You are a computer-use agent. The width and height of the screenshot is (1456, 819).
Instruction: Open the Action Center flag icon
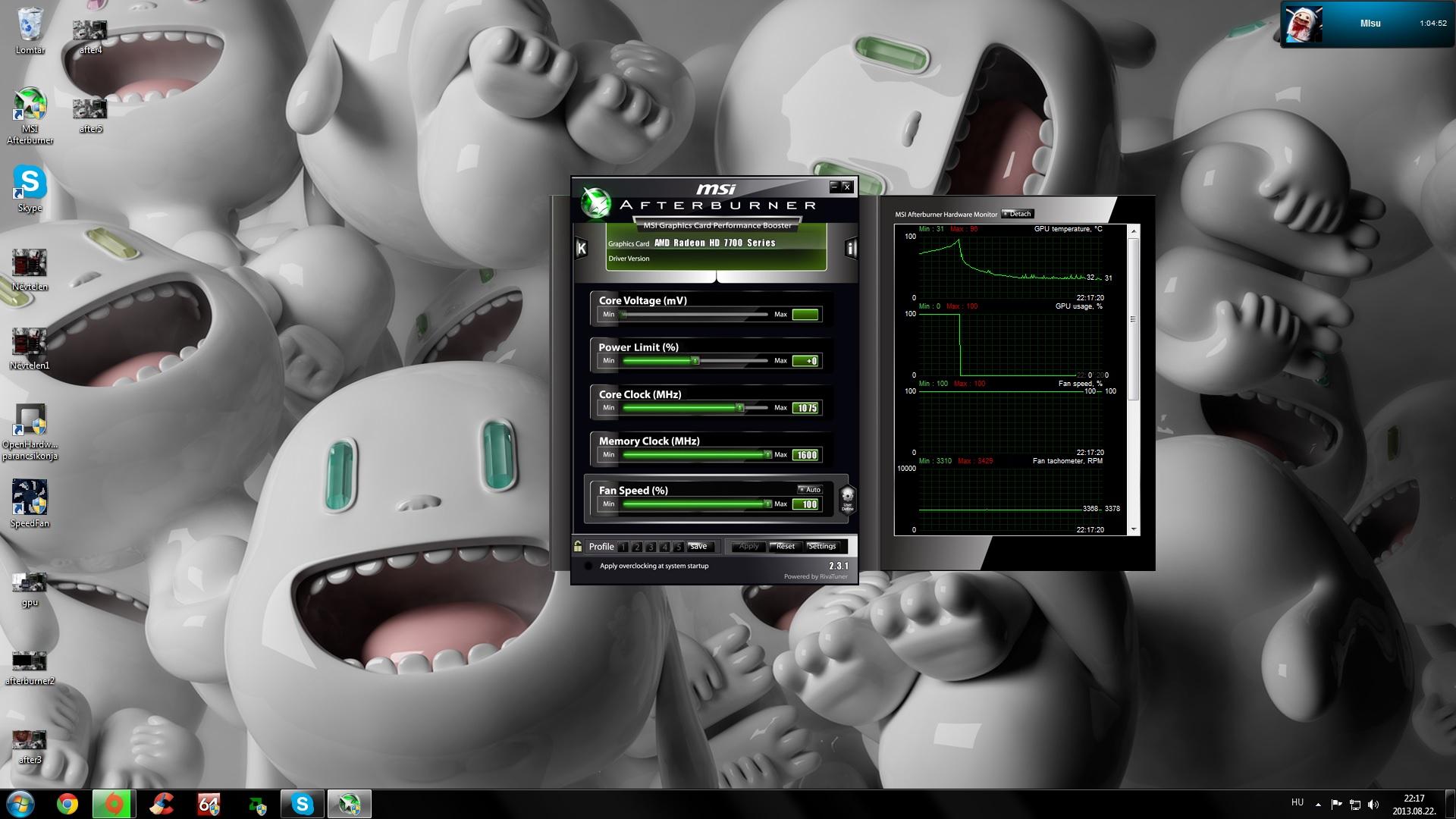pos(1336,805)
